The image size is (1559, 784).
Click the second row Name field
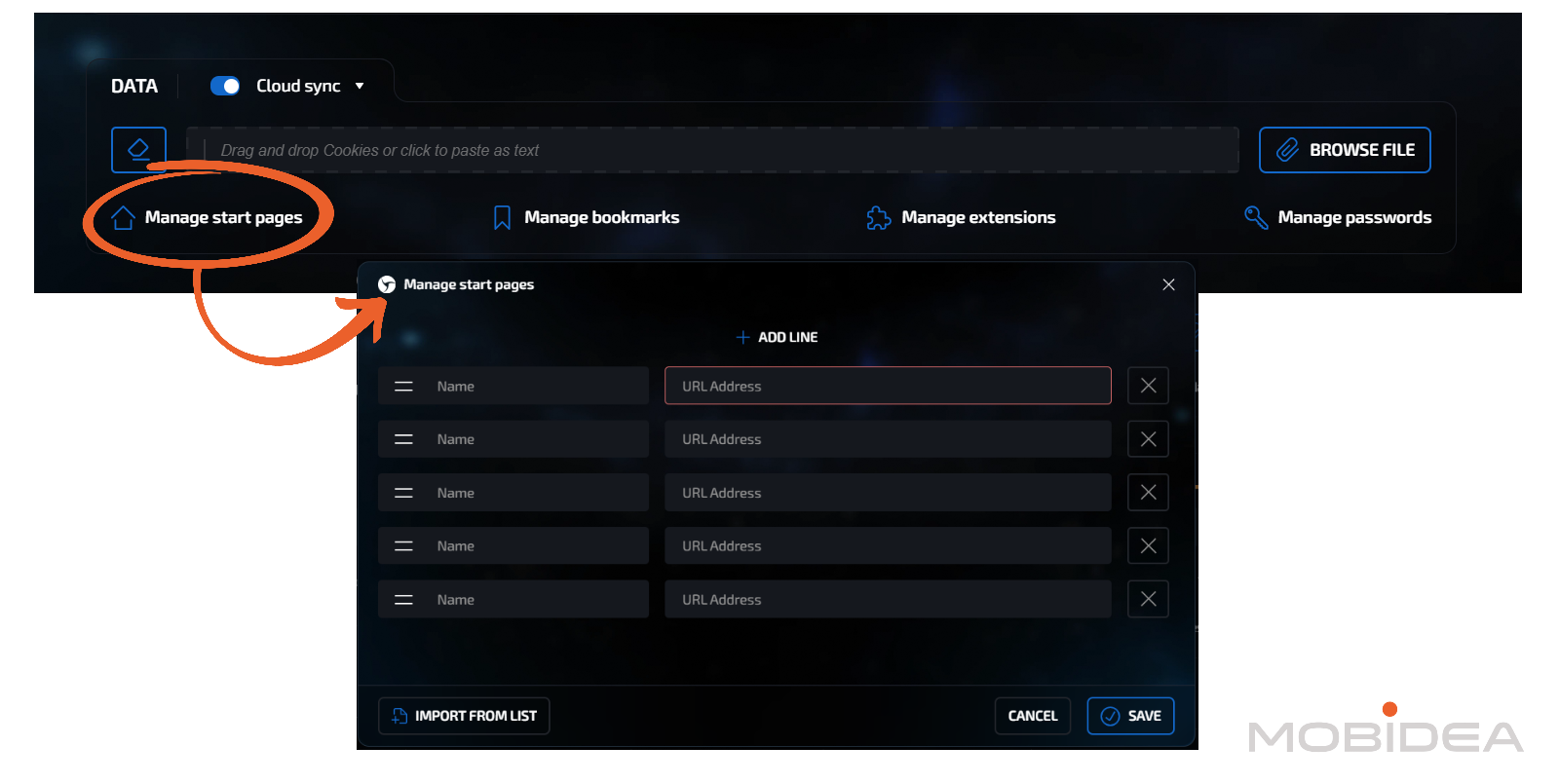pyautogui.click(x=536, y=439)
